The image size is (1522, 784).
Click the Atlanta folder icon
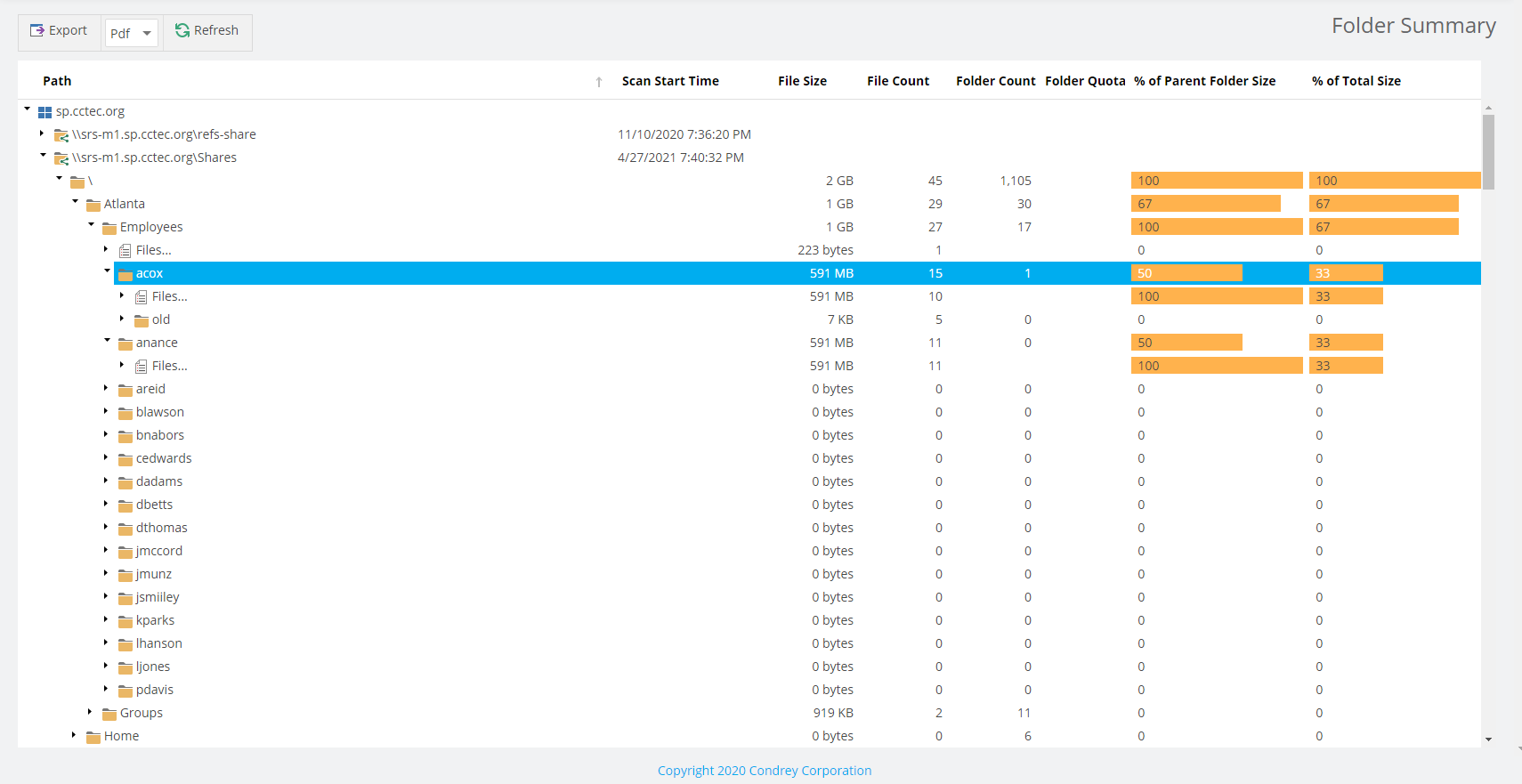tap(93, 205)
